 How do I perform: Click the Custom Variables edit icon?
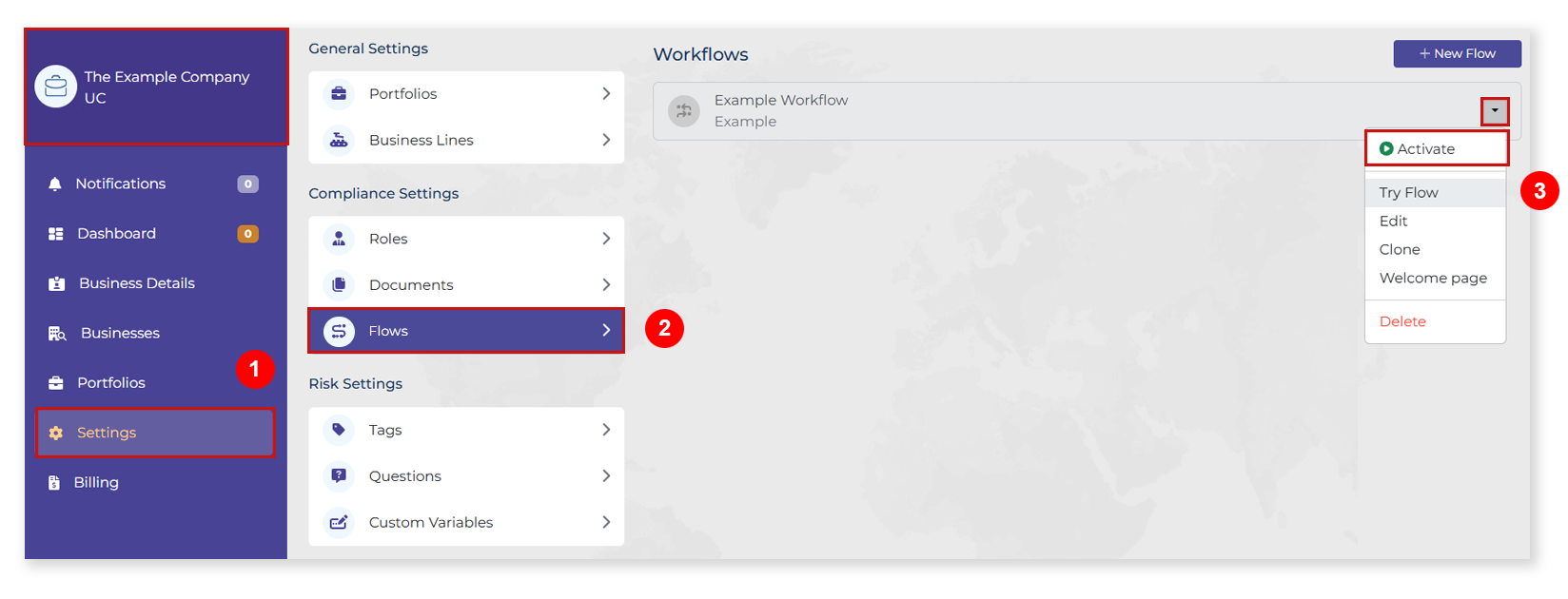coord(339,522)
